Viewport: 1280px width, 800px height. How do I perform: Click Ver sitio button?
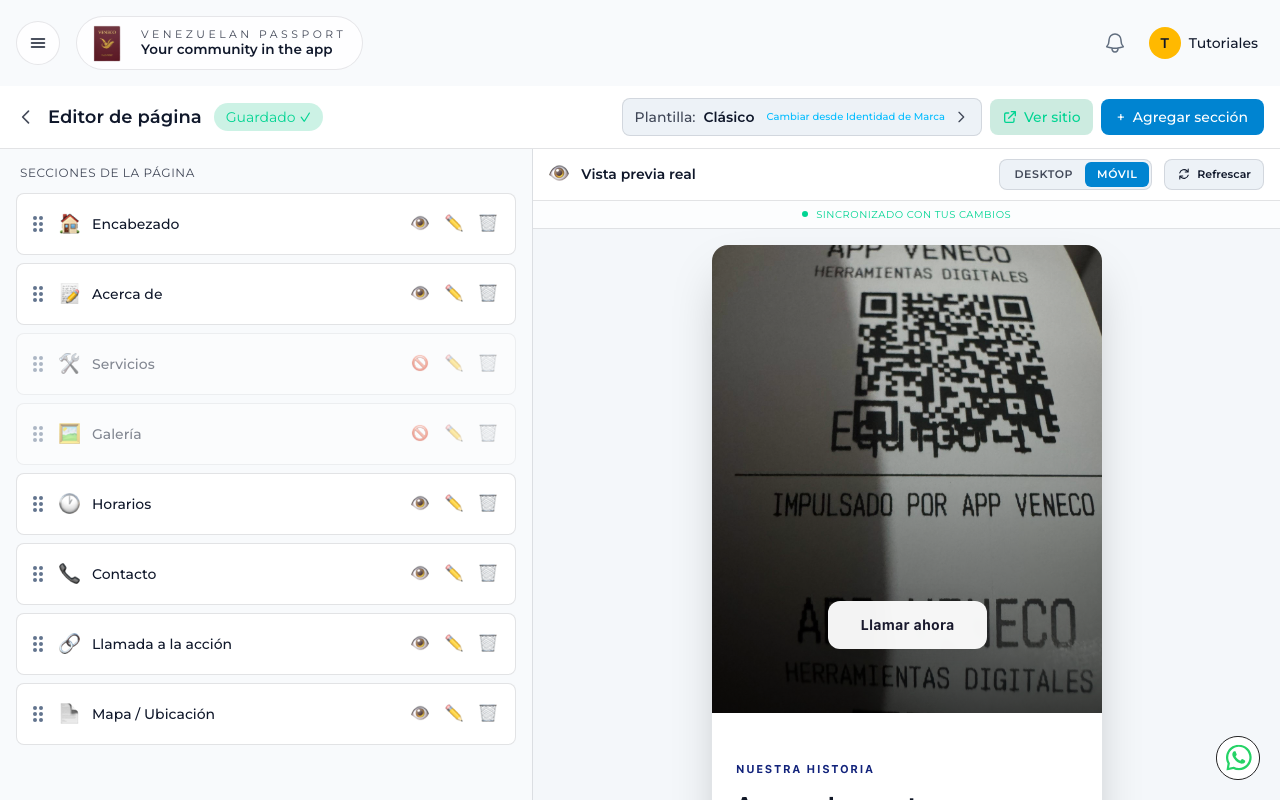(x=1042, y=117)
